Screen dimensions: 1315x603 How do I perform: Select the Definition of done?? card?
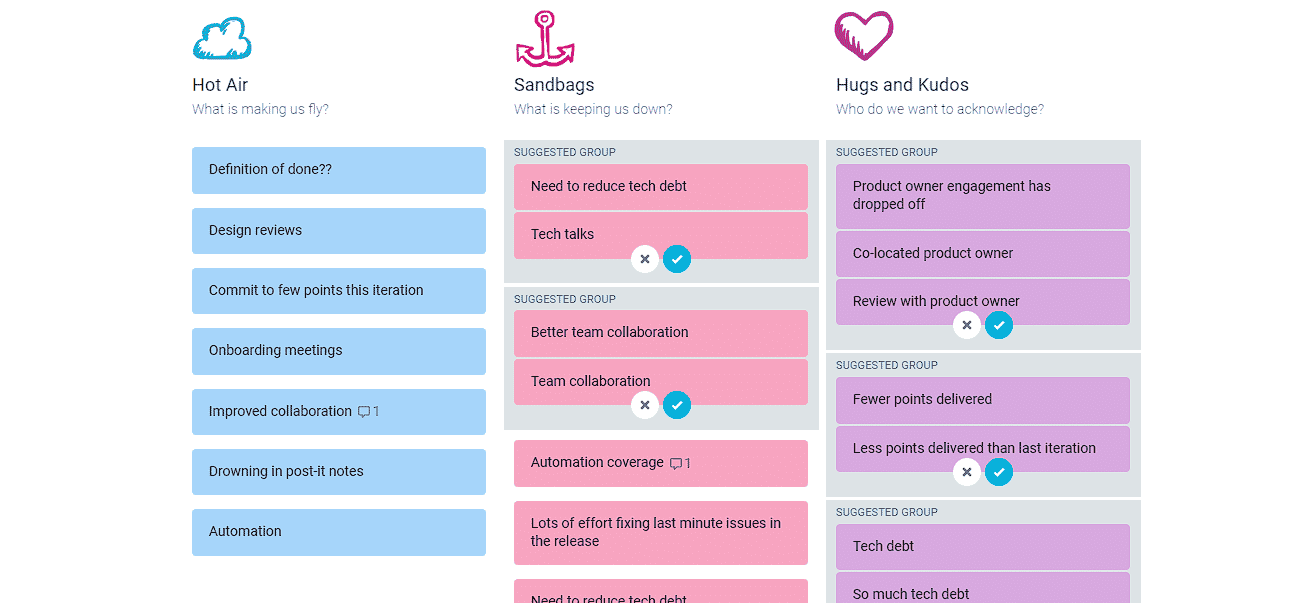(x=339, y=170)
